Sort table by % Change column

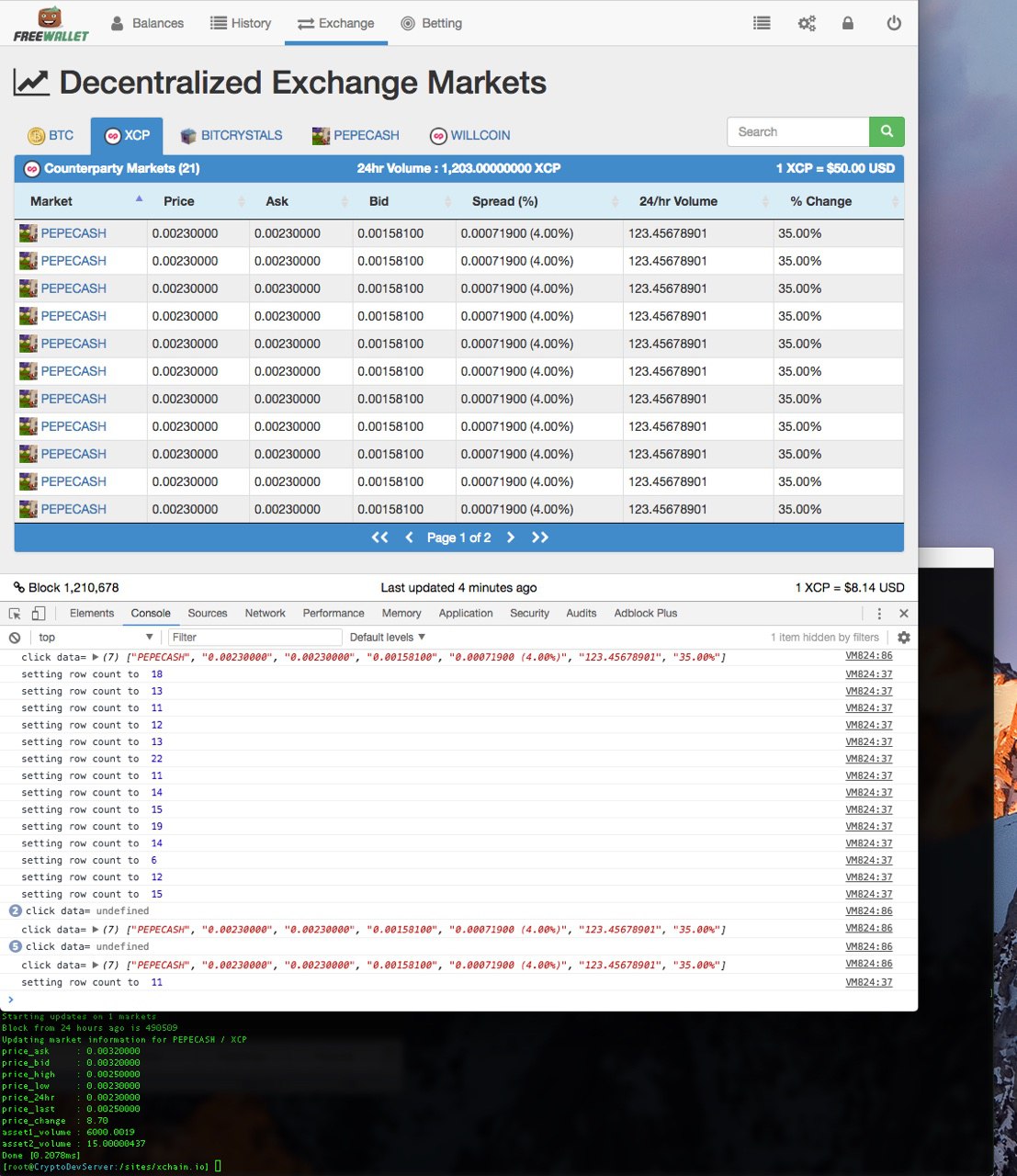click(x=839, y=201)
